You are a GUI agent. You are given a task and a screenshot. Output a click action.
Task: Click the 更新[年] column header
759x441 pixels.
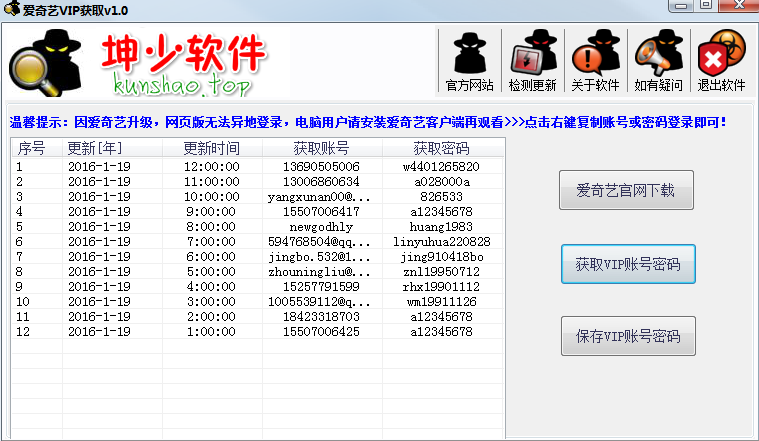pyautogui.click(x=96, y=148)
